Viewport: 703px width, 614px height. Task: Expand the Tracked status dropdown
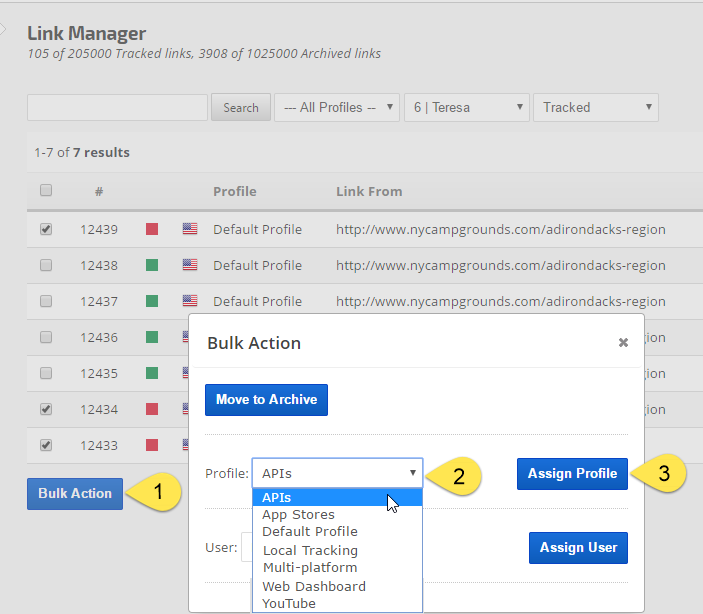click(596, 108)
